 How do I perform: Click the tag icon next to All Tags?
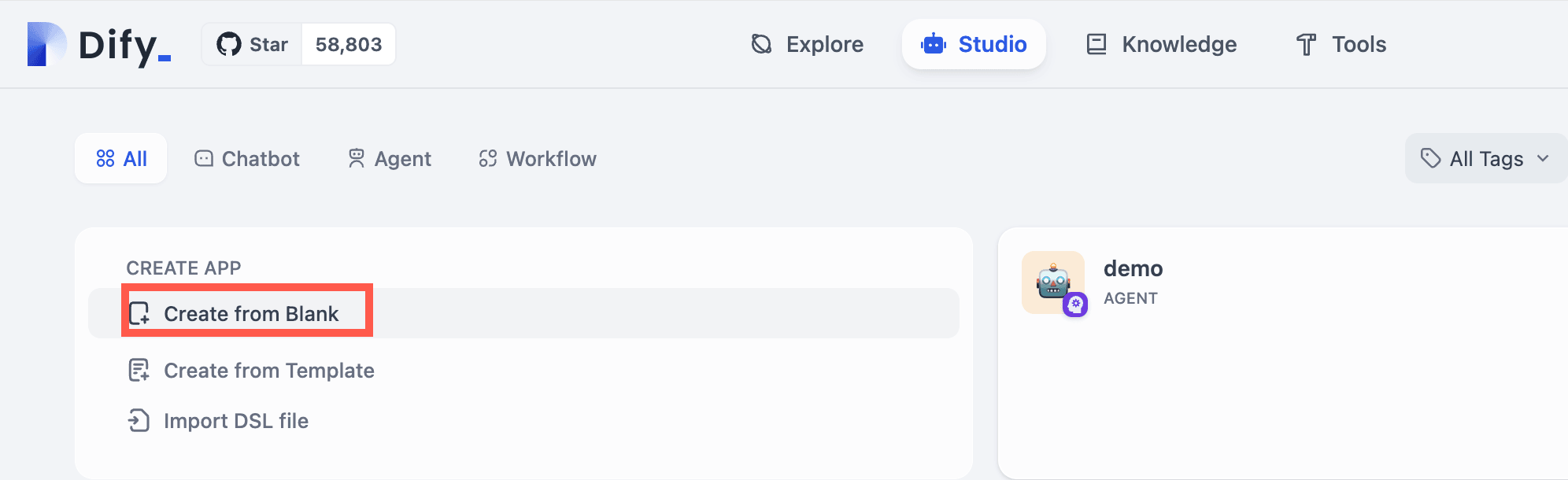coord(1429,158)
